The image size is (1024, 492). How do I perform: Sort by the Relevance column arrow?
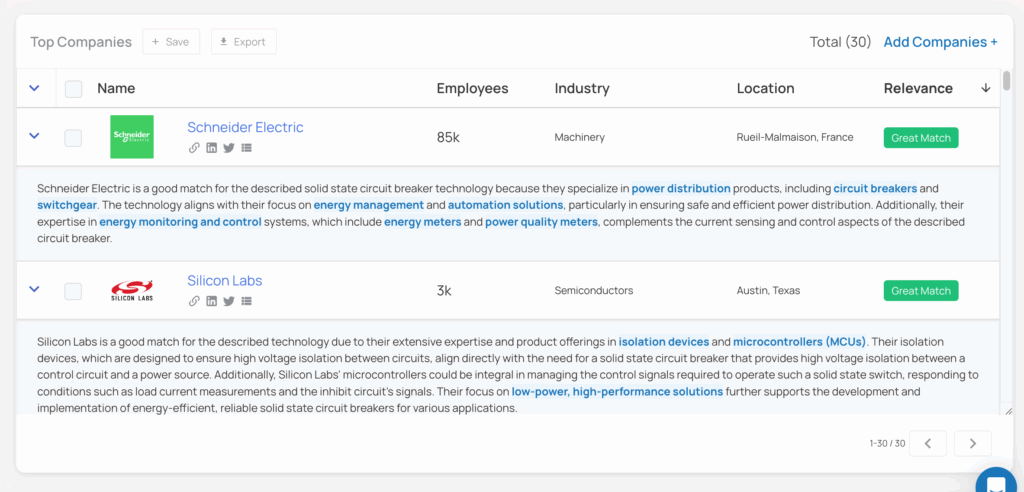tap(985, 88)
